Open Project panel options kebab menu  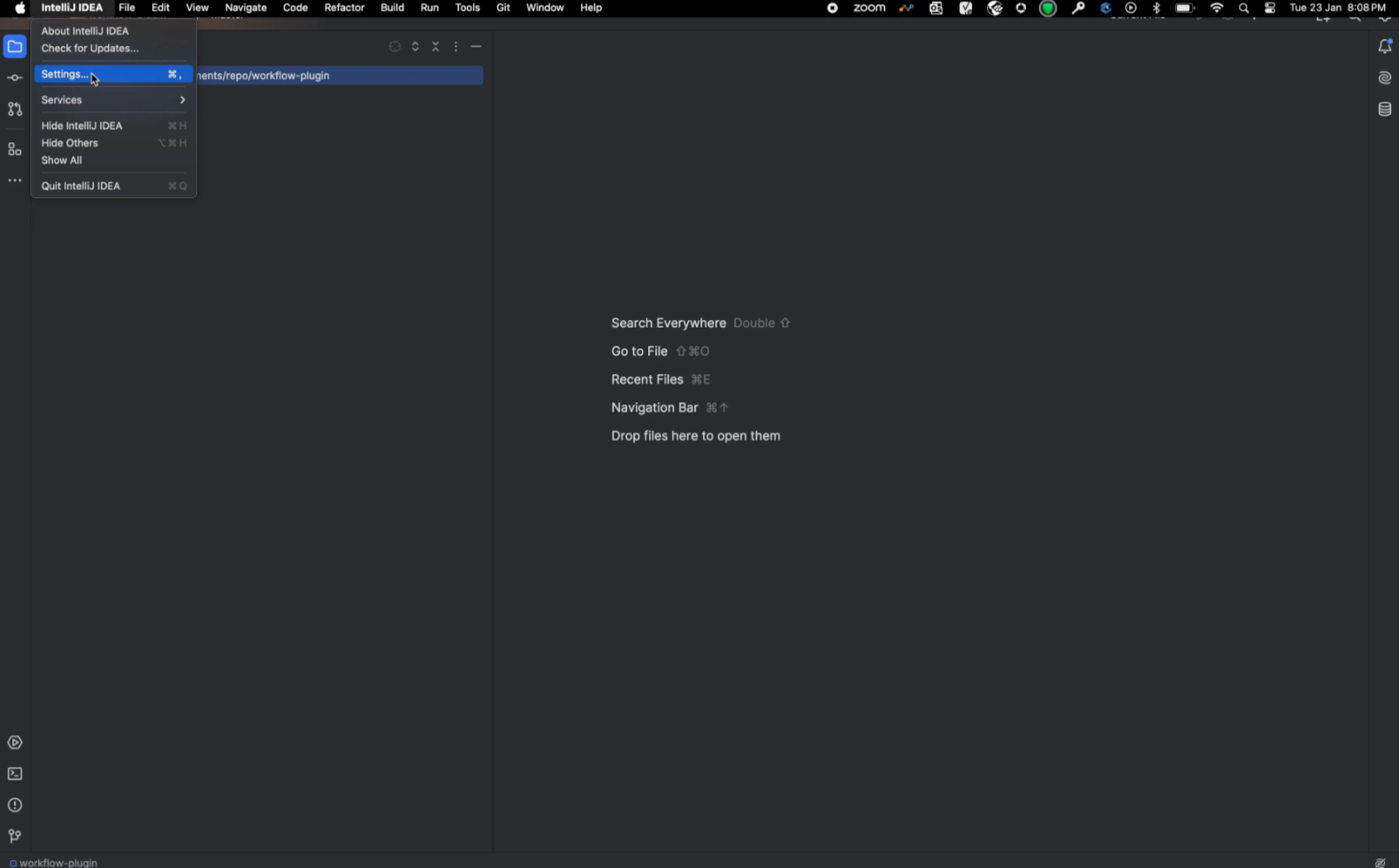[456, 47]
